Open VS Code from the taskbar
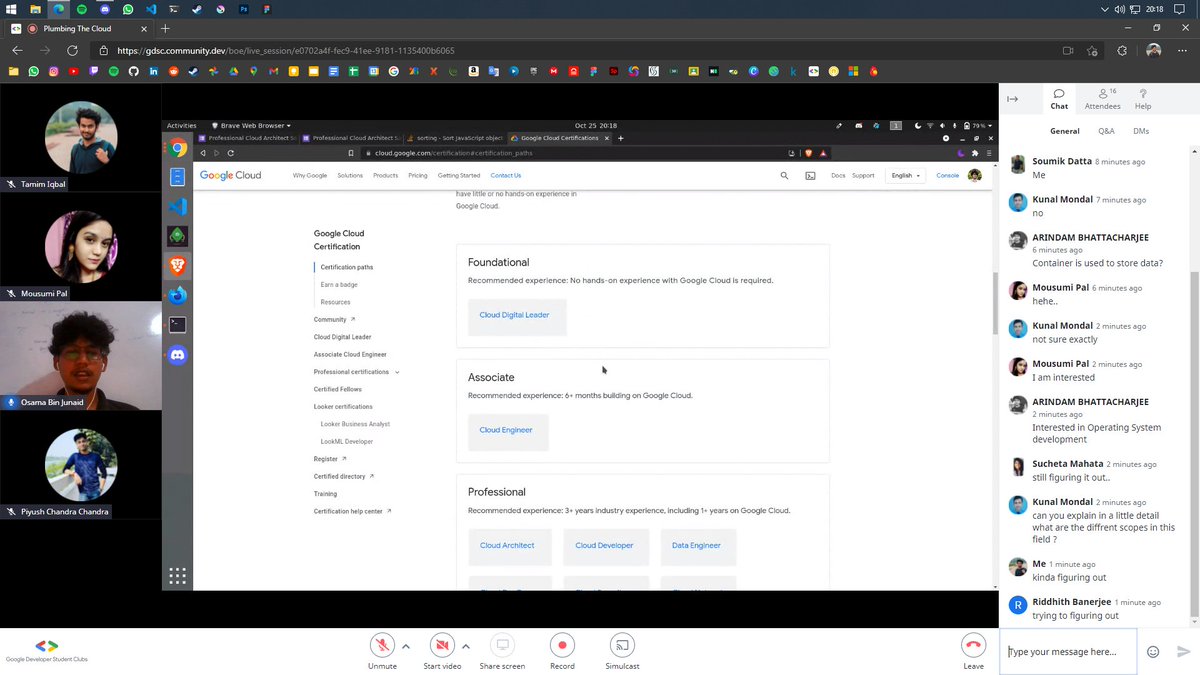 coord(151,9)
